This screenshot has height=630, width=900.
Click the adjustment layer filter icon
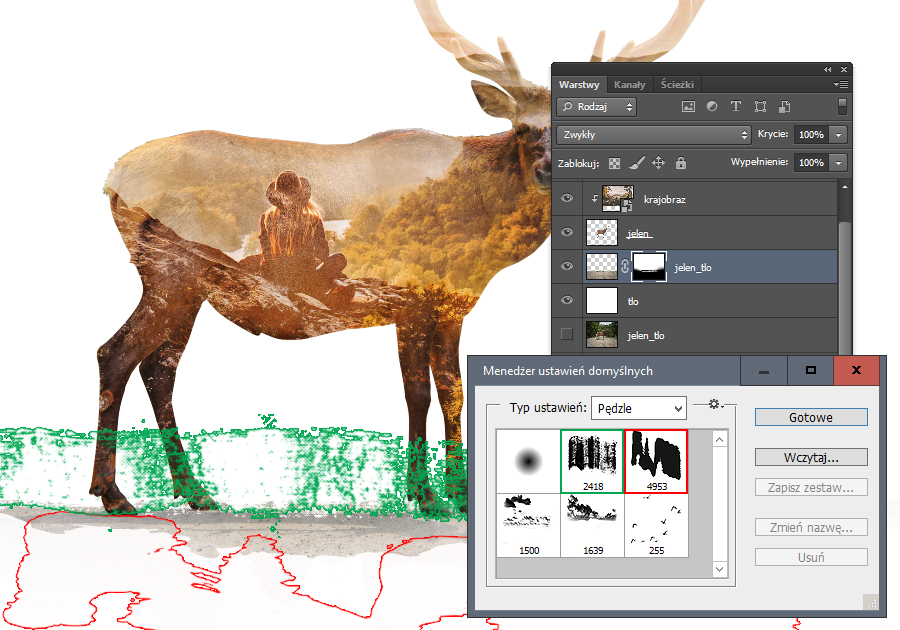coord(712,106)
